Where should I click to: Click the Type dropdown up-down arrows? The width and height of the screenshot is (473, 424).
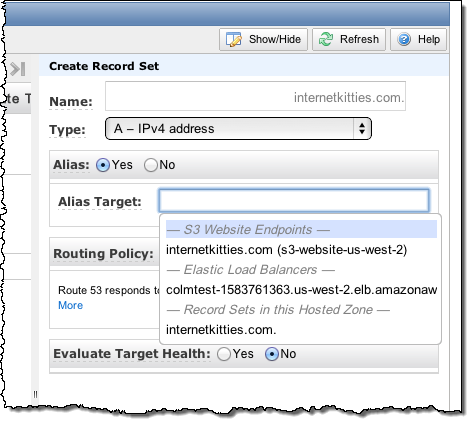[362, 129]
